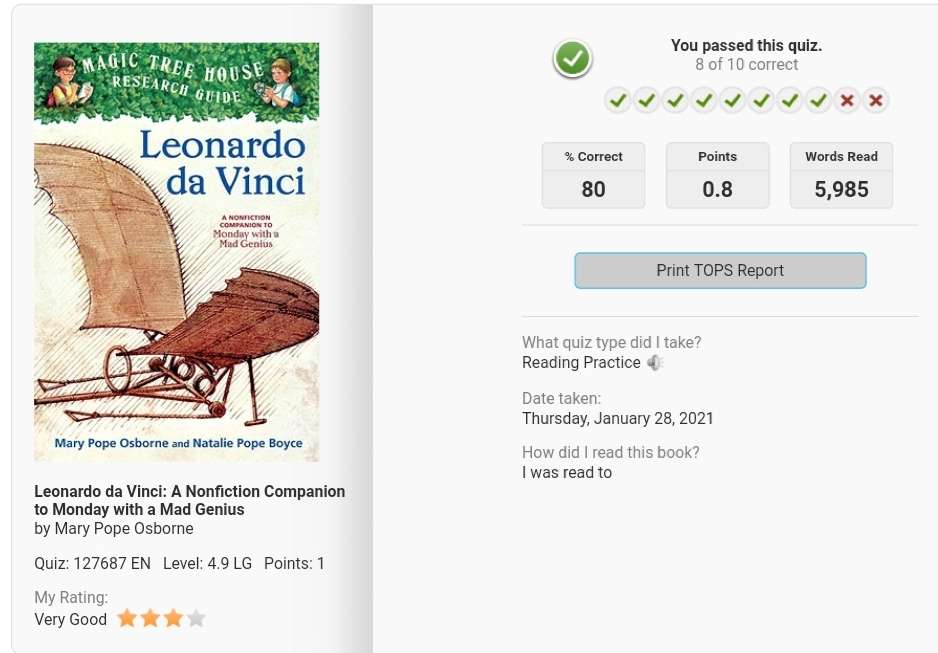Click the fourth gray rating star

196,618
